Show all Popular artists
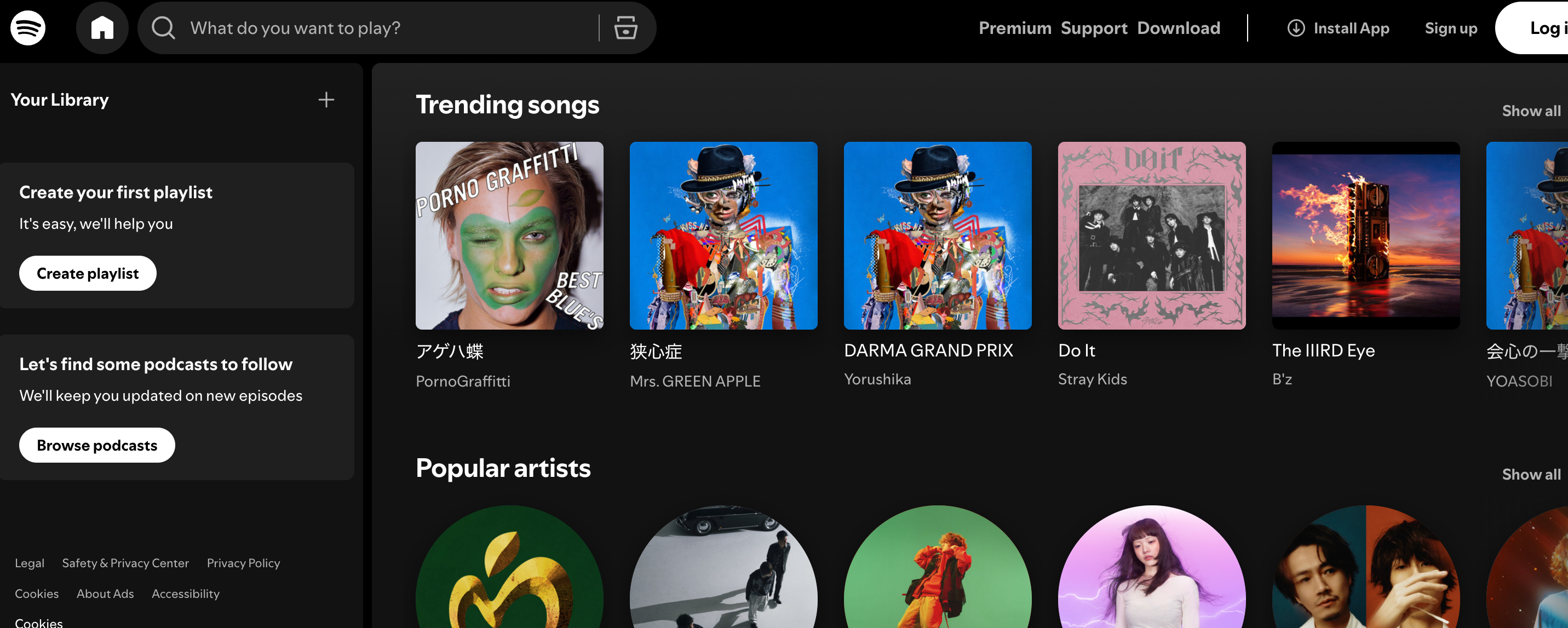Image resolution: width=1568 pixels, height=628 pixels. tap(1531, 474)
